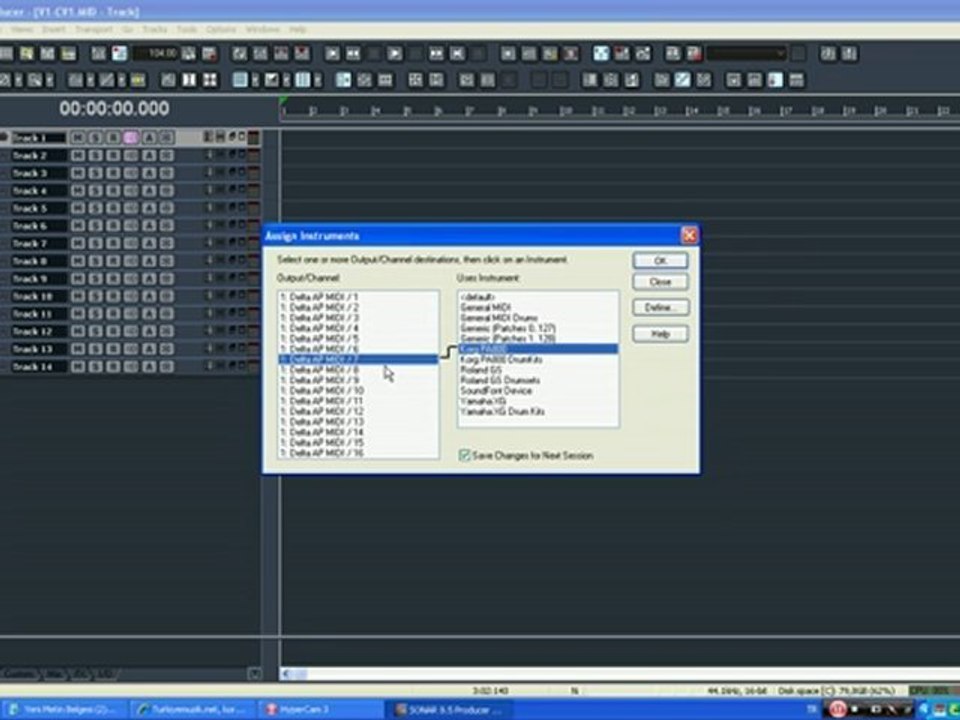Switch to the I/O tab below track list
This screenshot has width=960, height=720.
[x=105, y=675]
